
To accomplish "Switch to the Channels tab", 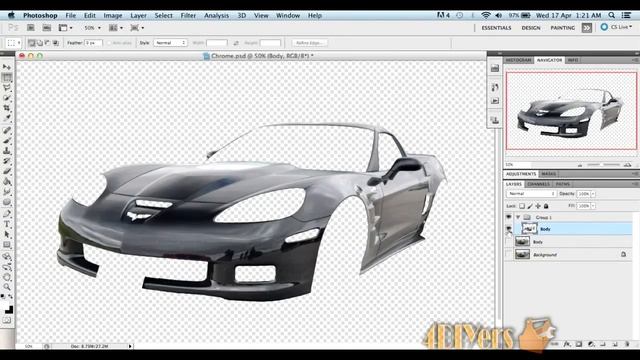I will coord(538,184).
